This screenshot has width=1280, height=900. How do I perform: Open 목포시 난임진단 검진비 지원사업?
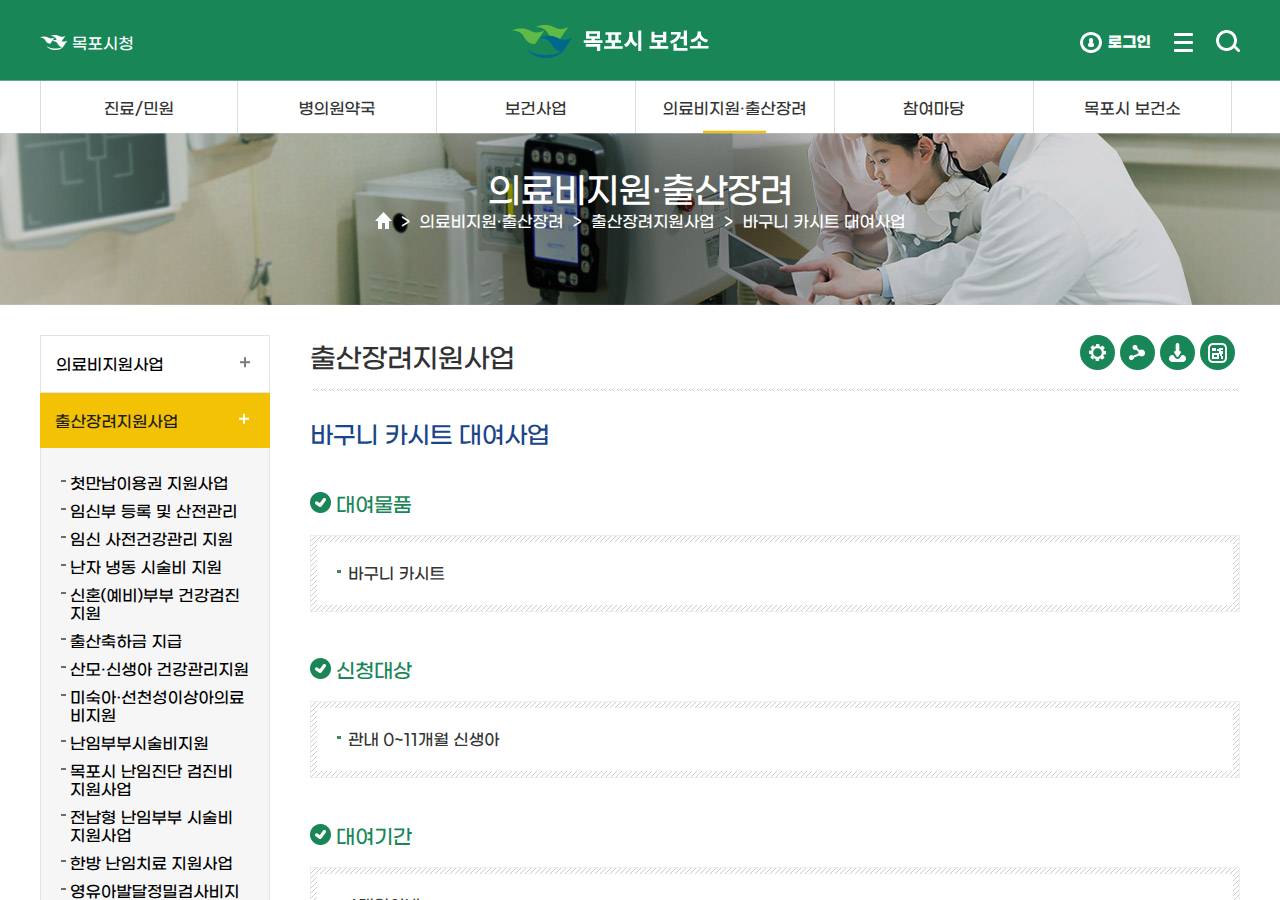[151, 780]
